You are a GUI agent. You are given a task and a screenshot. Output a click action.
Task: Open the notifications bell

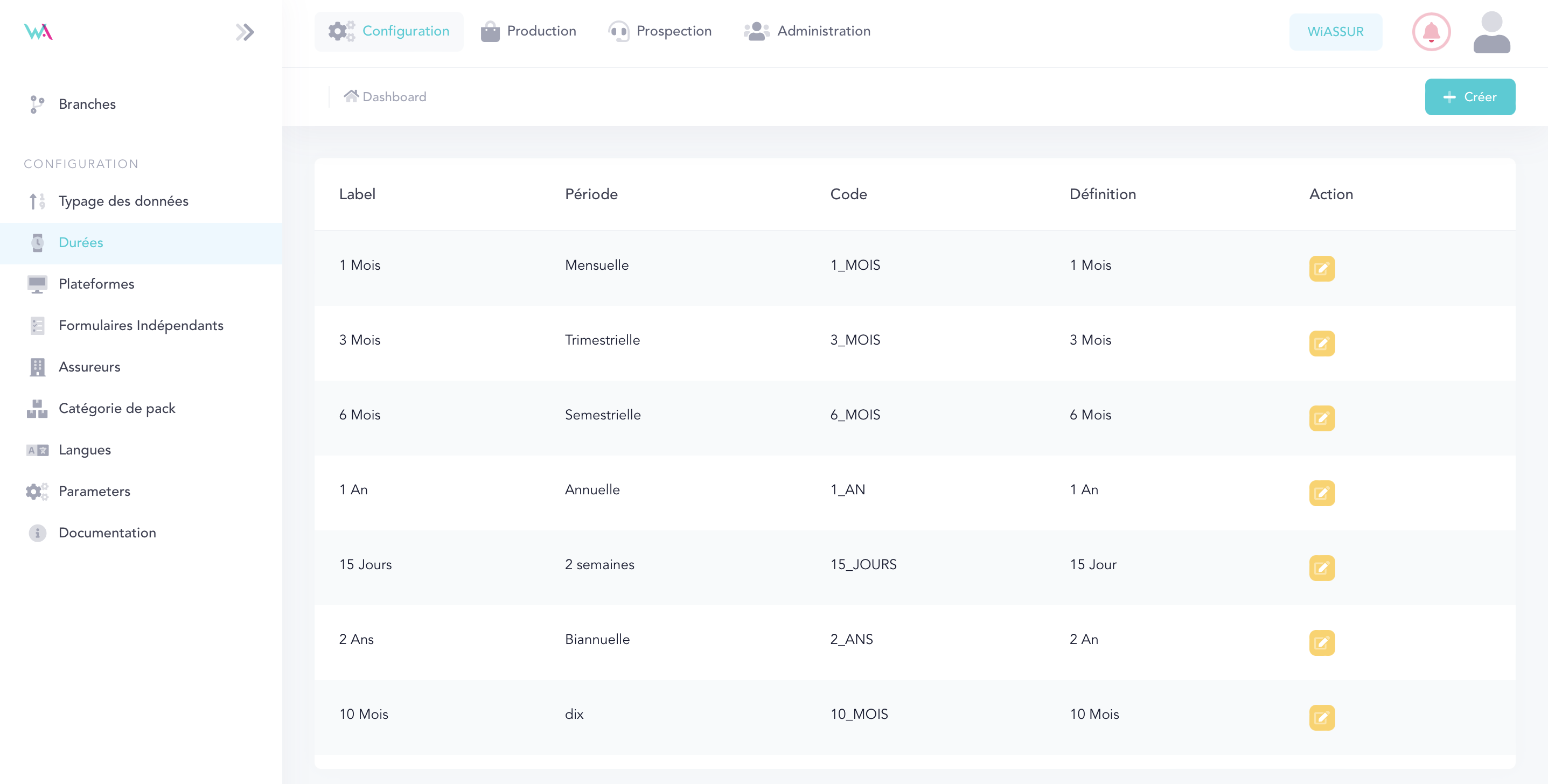click(x=1431, y=32)
